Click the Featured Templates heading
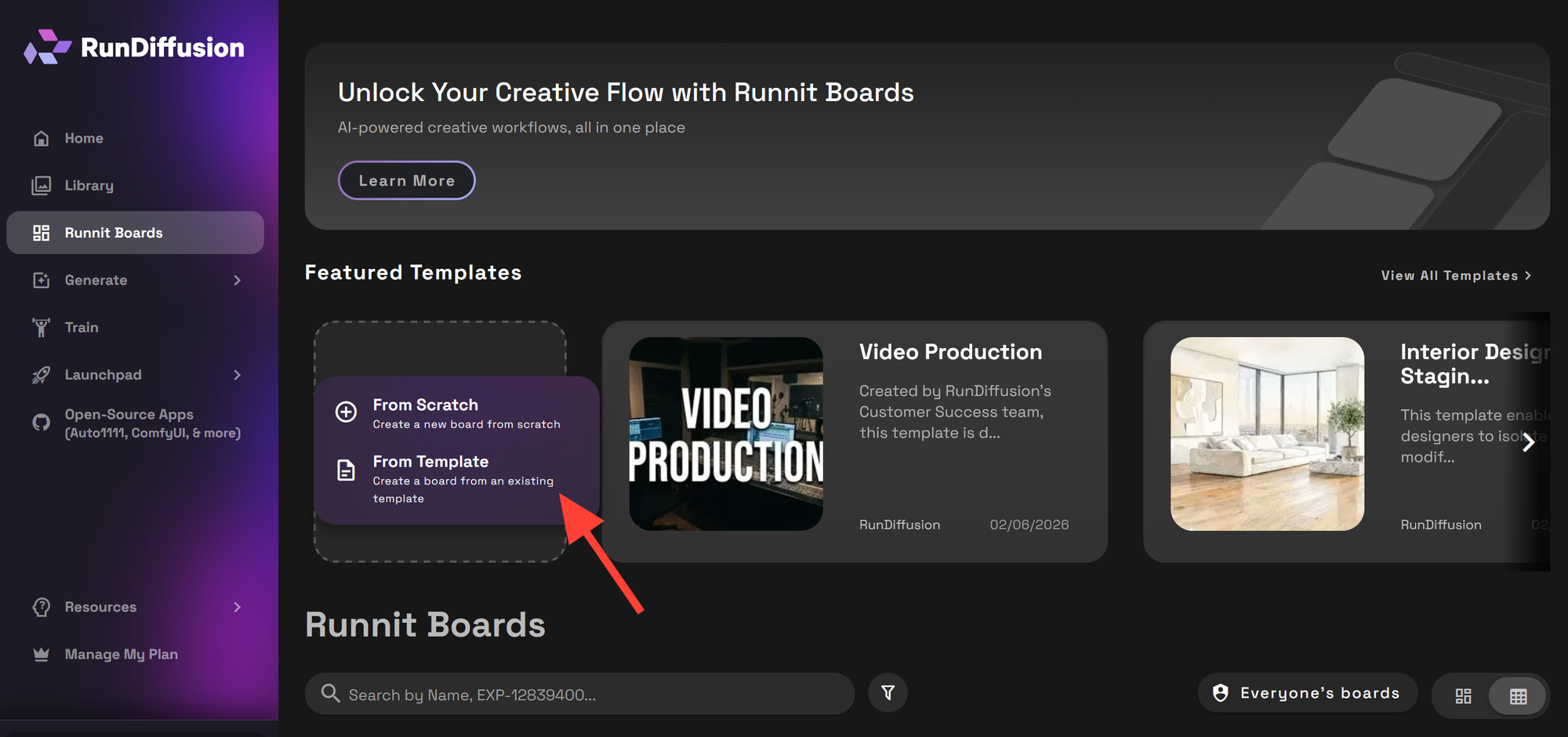The image size is (1568, 737). [x=413, y=272]
